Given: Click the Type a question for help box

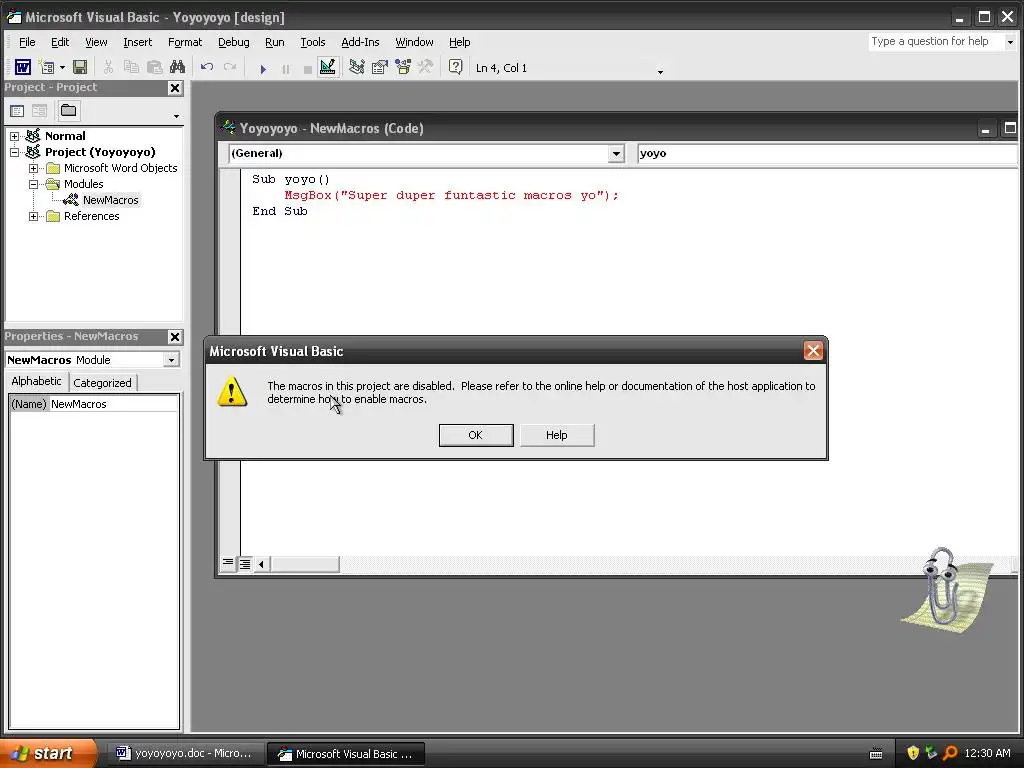Looking at the screenshot, I should tap(935, 41).
